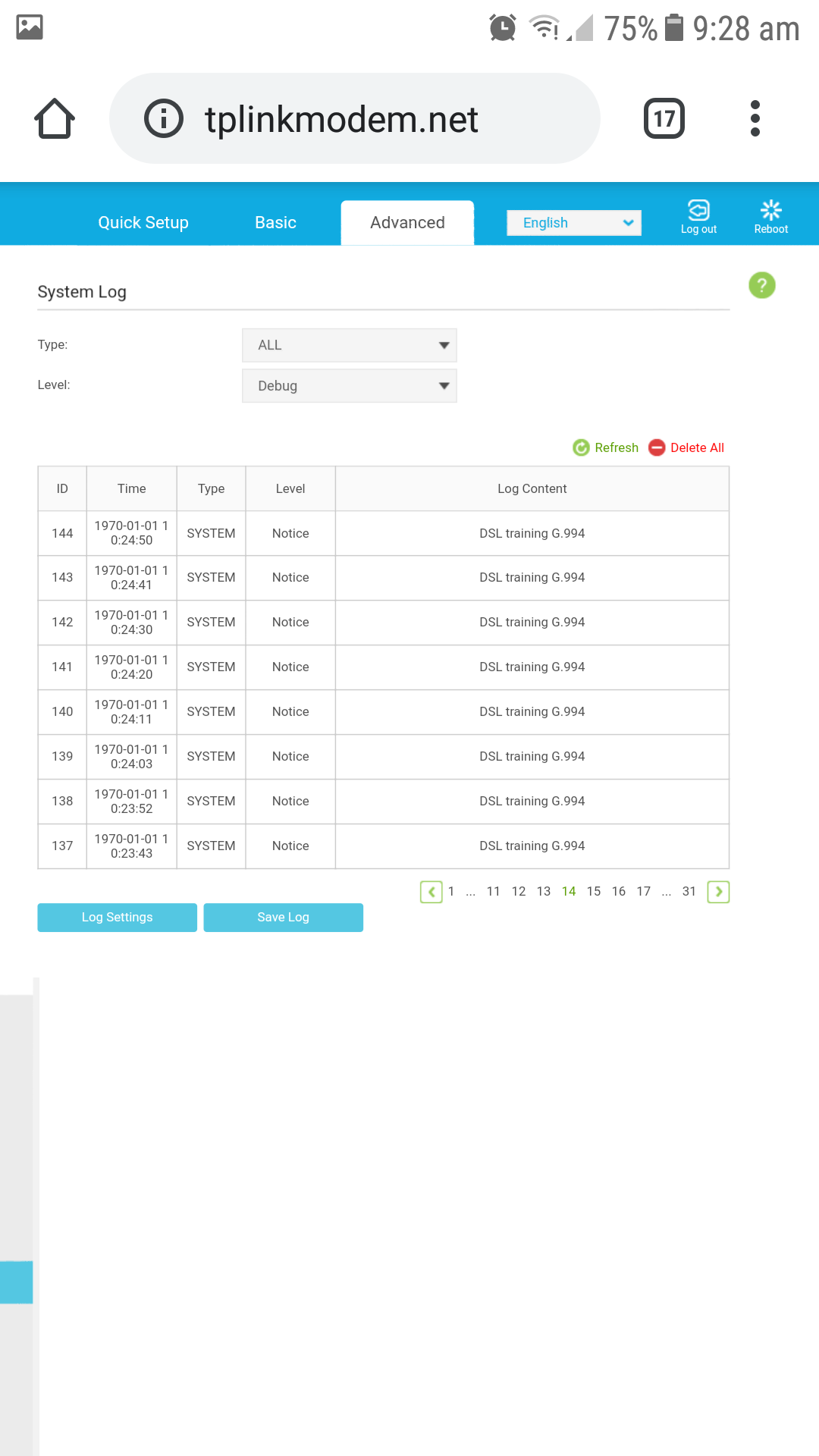Click the green Refresh icon
The height and width of the screenshot is (1456, 819).
pyautogui.click(x=581, y=447)
